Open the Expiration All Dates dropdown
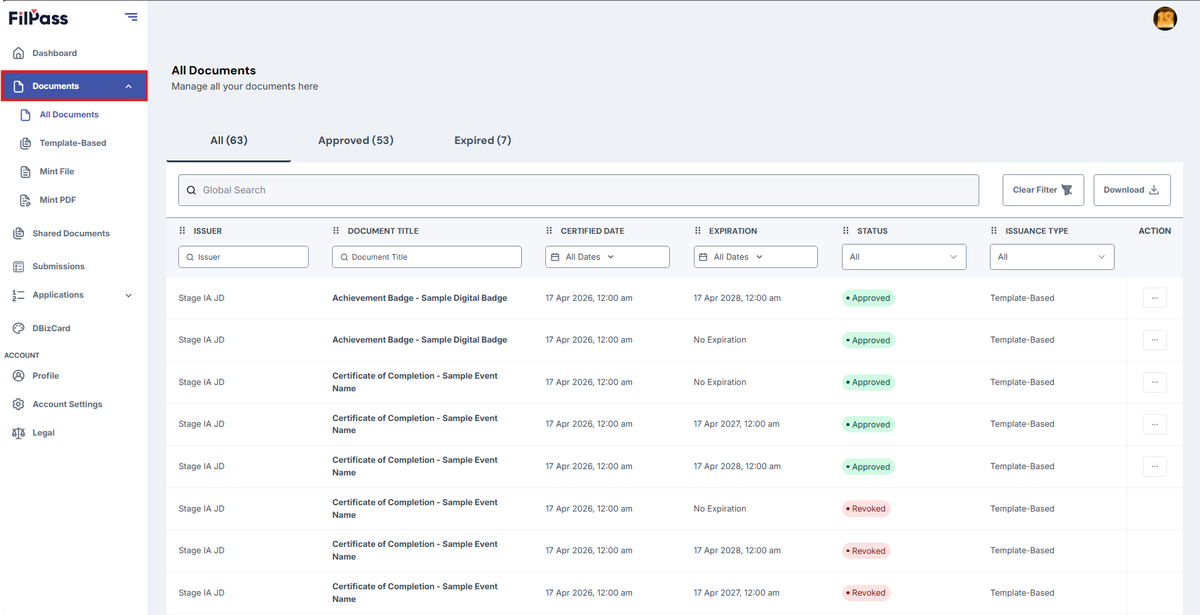This screenshot has width=1200, height=615. coord(756,257)
